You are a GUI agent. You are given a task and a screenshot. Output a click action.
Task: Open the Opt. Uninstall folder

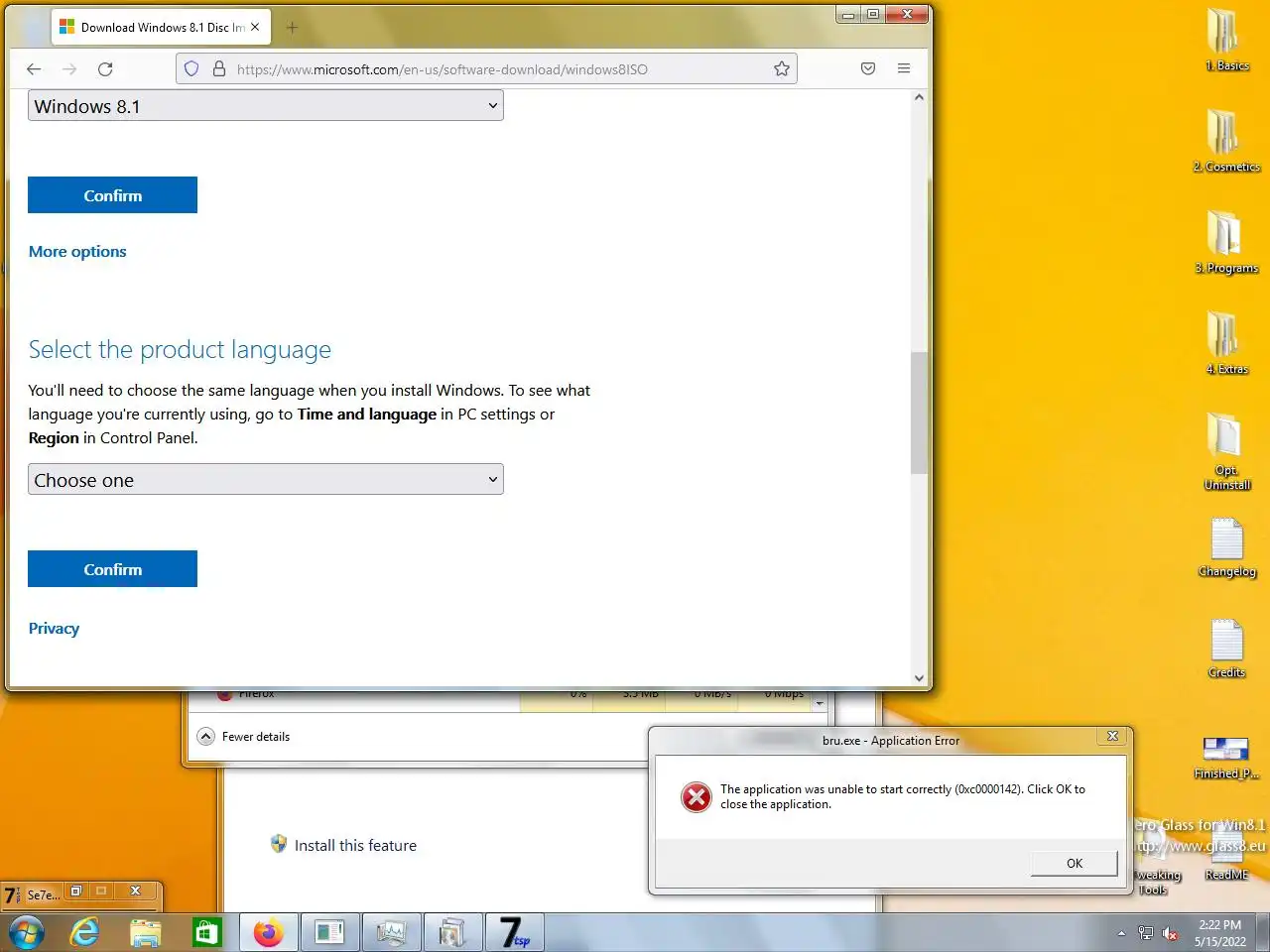point(1226,451)
